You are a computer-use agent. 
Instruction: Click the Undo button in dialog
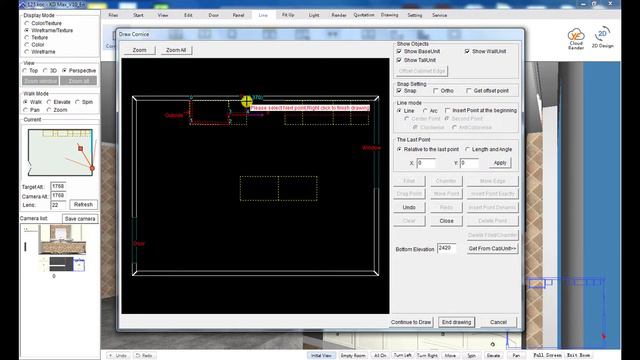click(409, 207)
